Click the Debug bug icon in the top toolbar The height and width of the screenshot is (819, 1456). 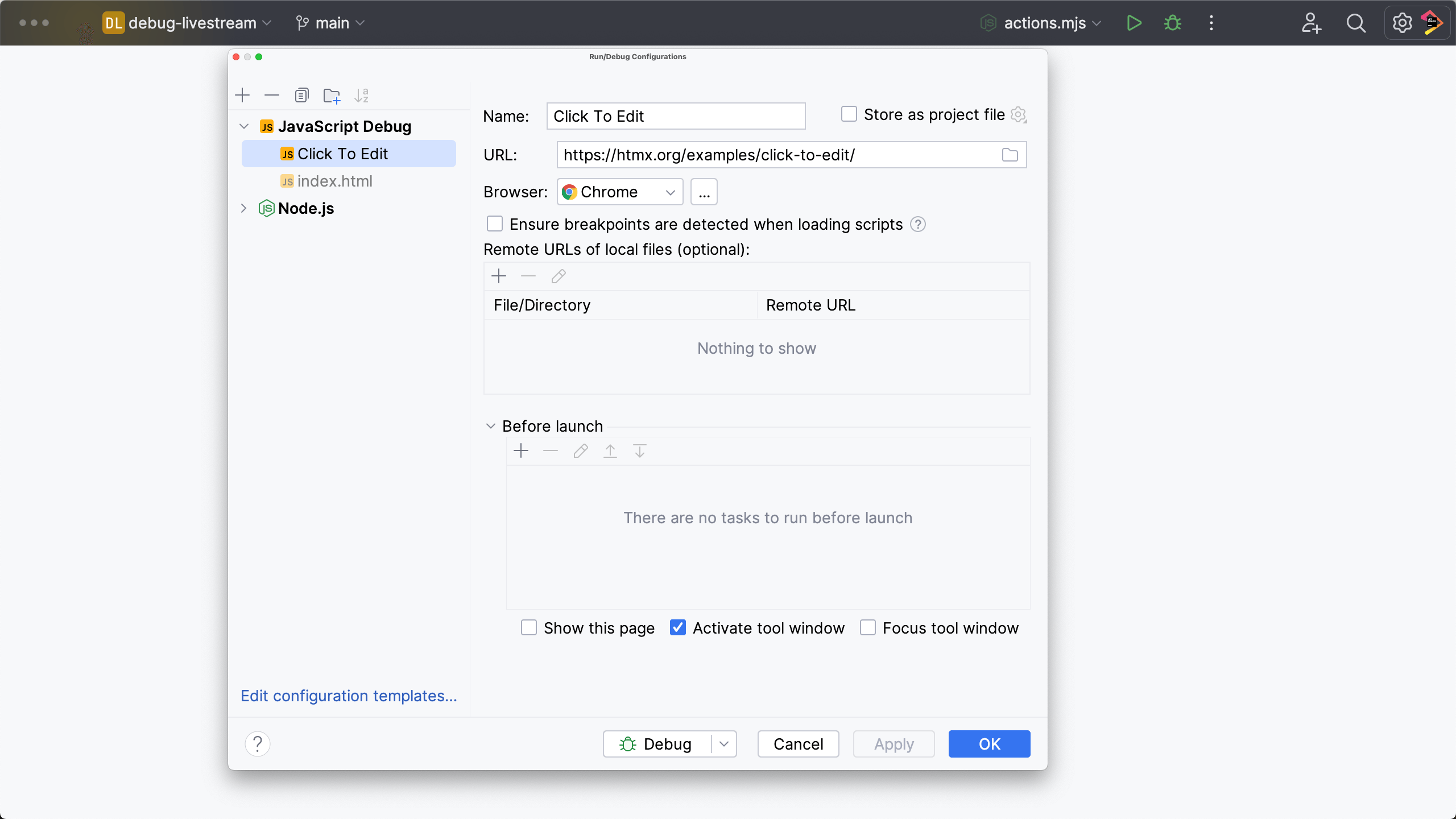(1172, 23)
